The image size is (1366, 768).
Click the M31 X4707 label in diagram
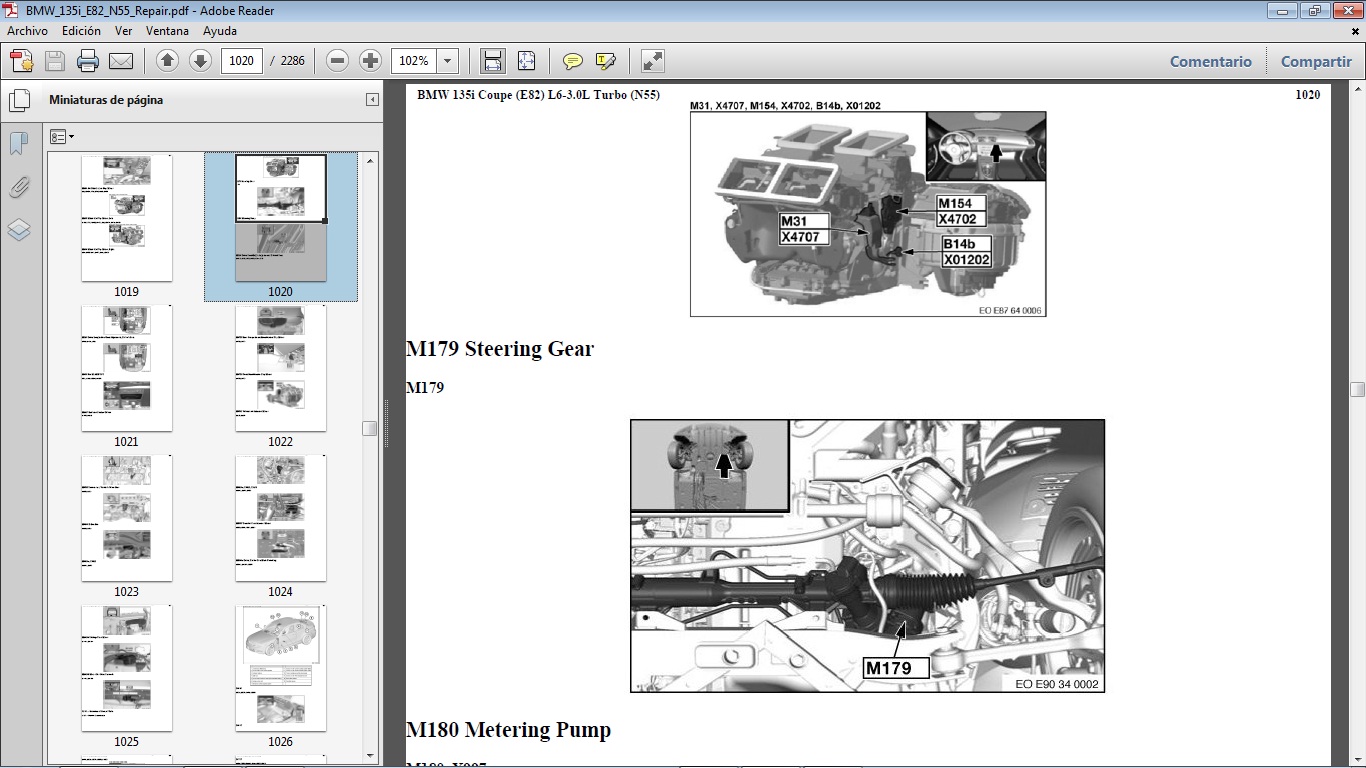[806, 229]
